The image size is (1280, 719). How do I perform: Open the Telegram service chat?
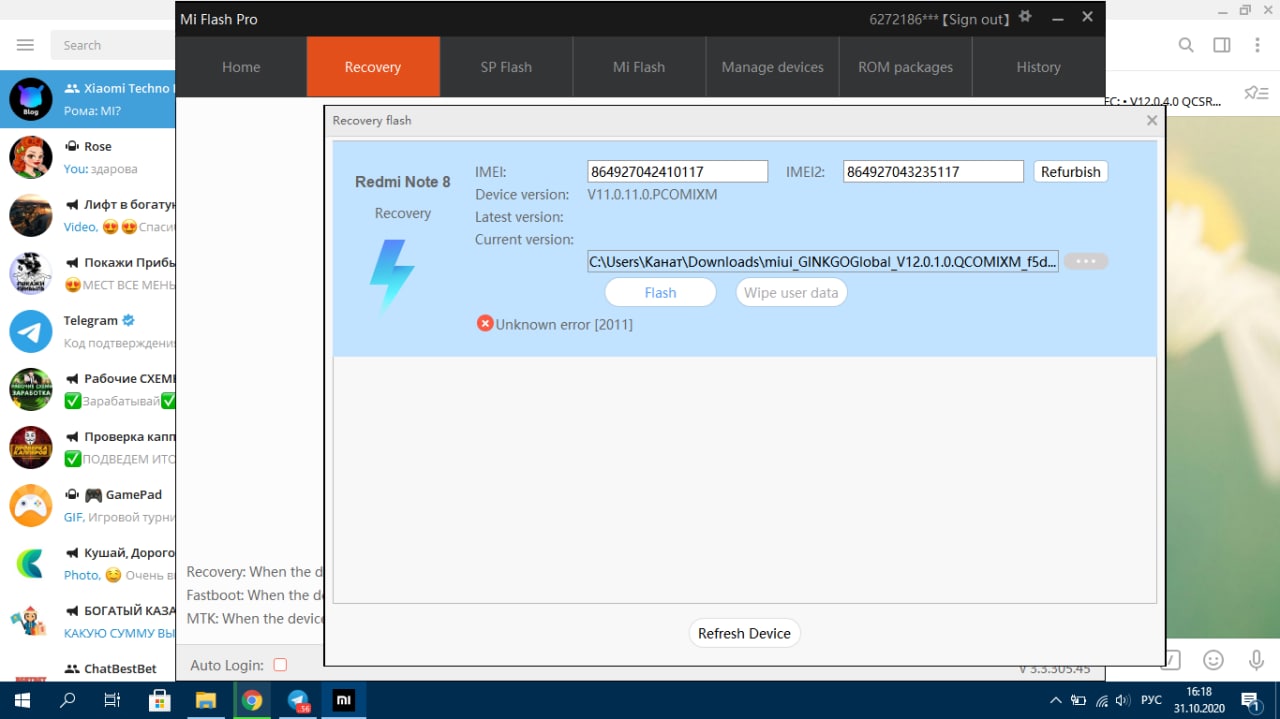88,331
